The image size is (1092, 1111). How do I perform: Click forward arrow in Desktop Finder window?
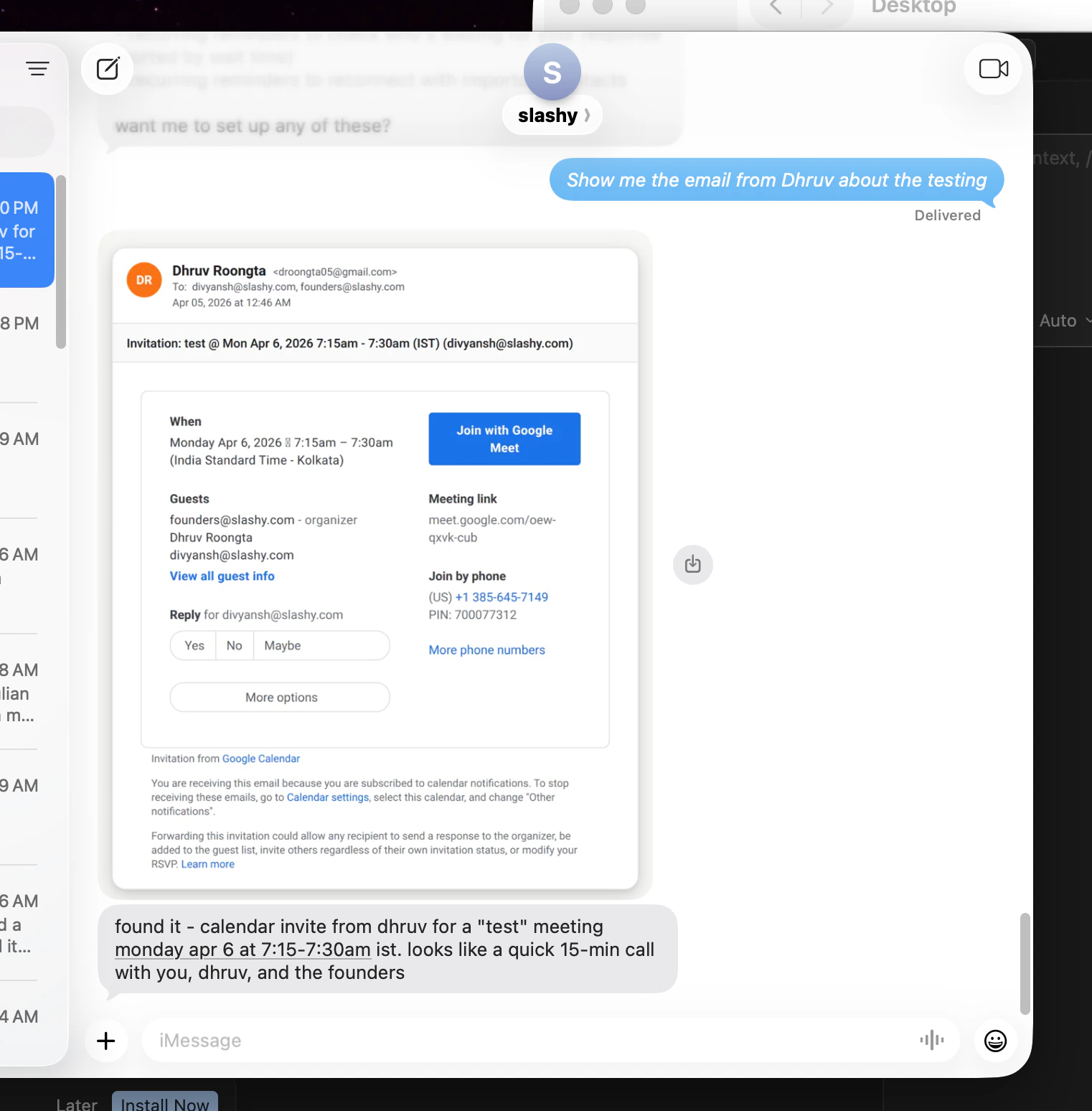tap(827, 7)
